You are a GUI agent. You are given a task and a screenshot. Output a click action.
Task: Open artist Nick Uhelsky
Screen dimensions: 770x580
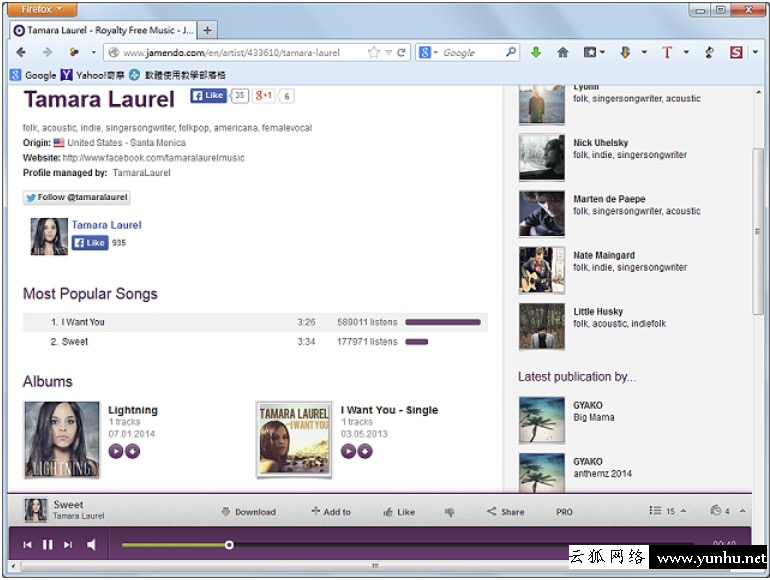601,143
